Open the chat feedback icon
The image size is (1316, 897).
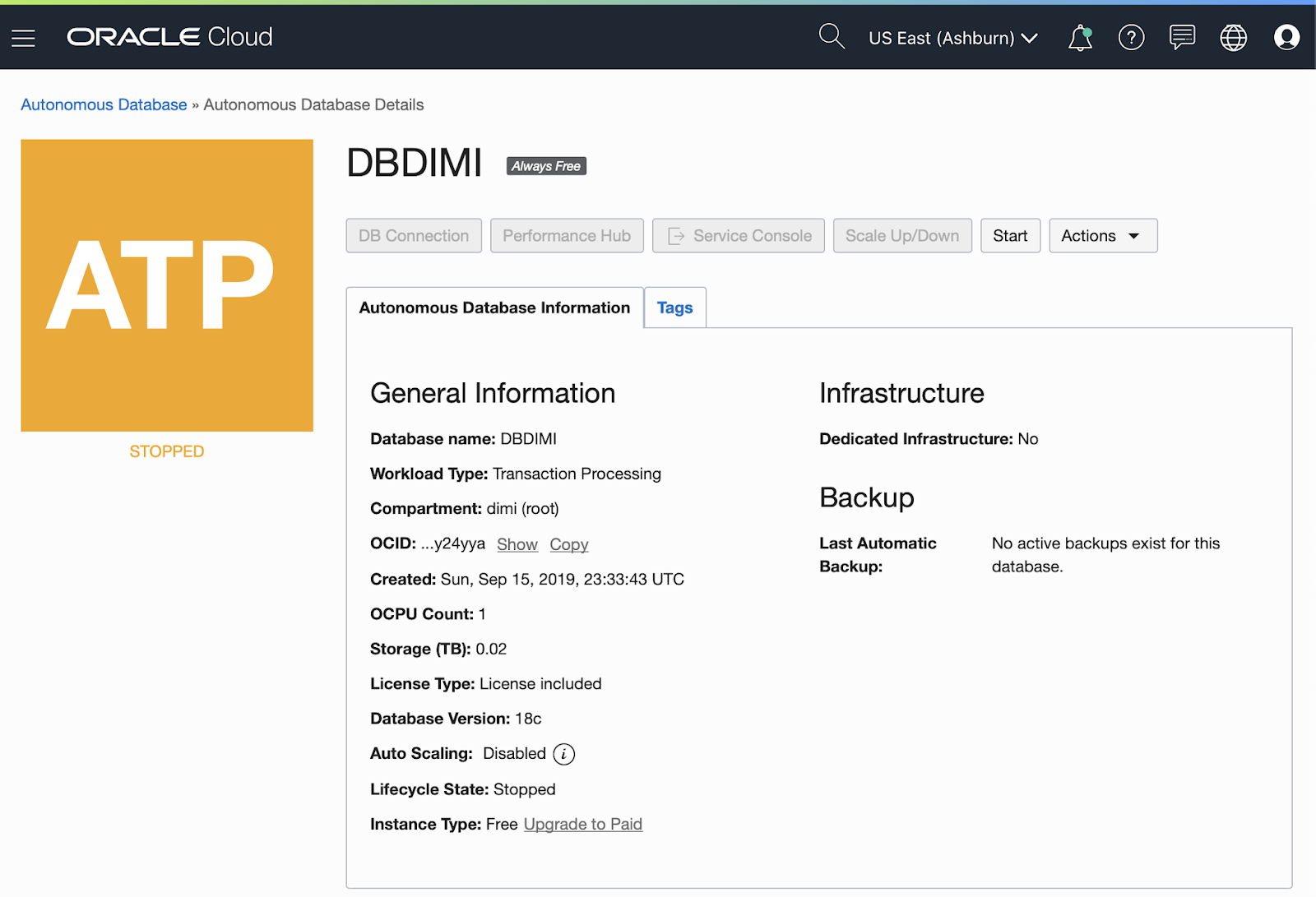coord(1182,37)
